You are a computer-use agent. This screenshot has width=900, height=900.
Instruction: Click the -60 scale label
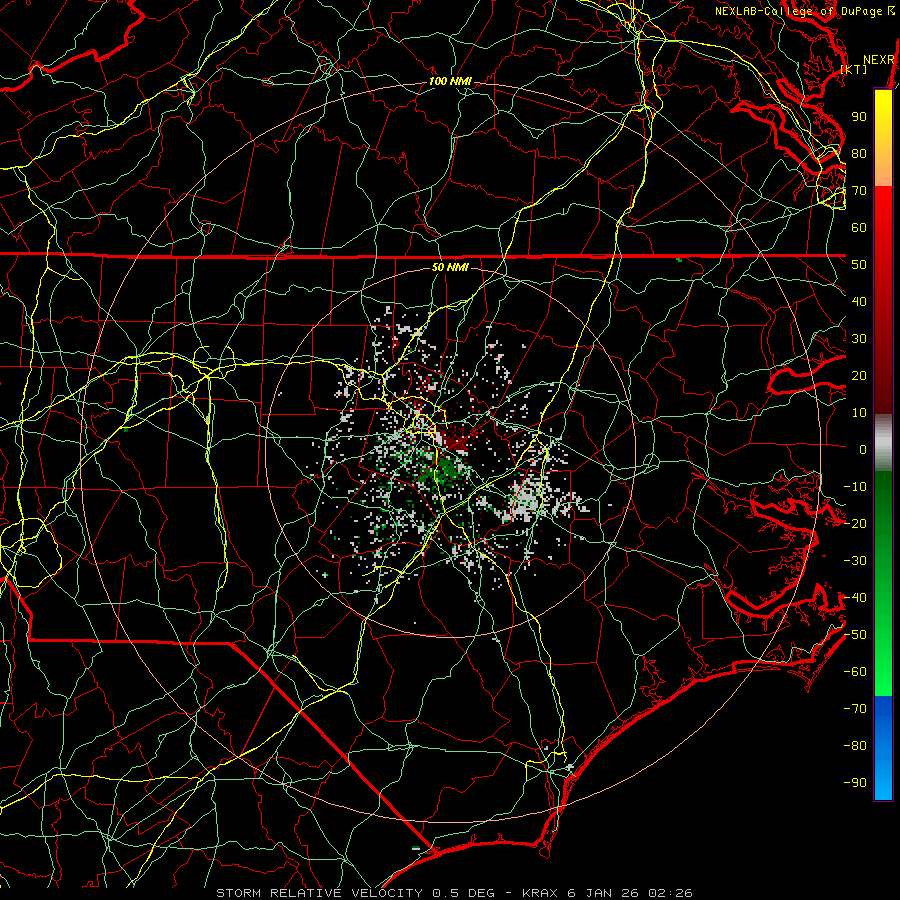point(855,672)
